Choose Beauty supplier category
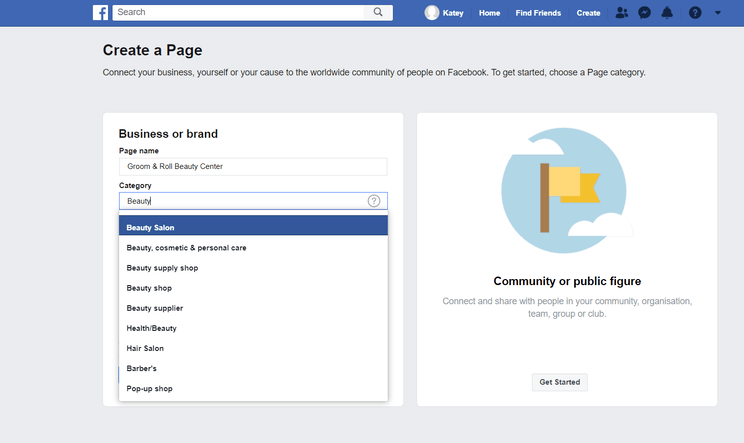The width and height of the screenshot is (744, 443). 253,308
